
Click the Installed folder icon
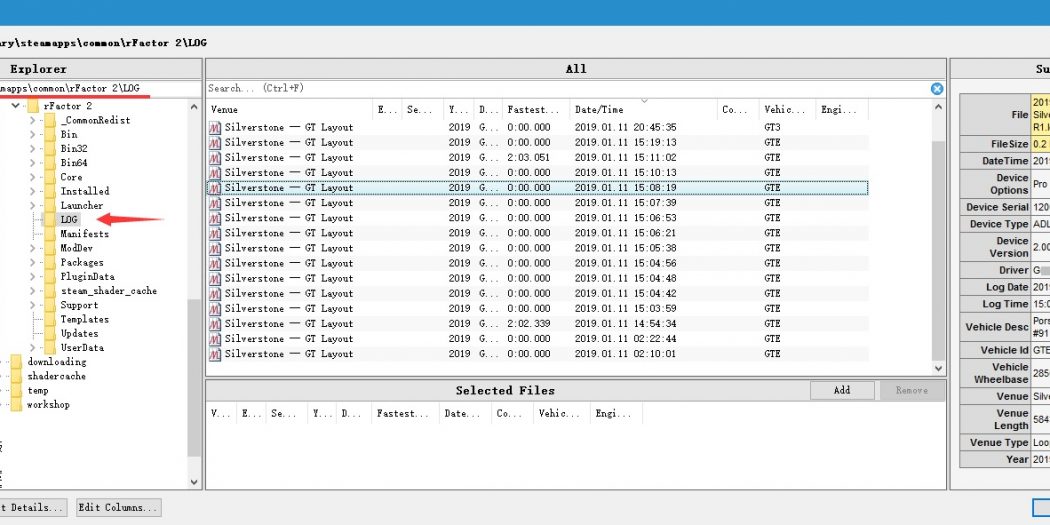click(x=50, y=191)
